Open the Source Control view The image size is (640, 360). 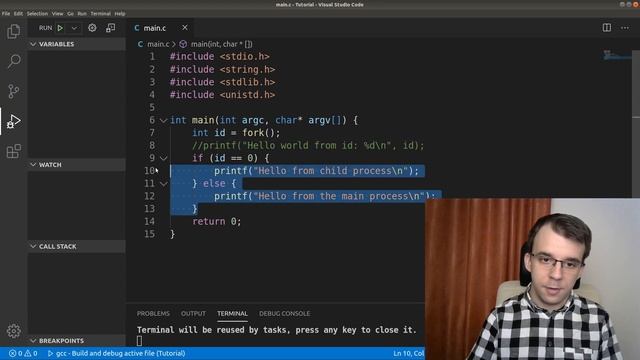coord(13,91)
